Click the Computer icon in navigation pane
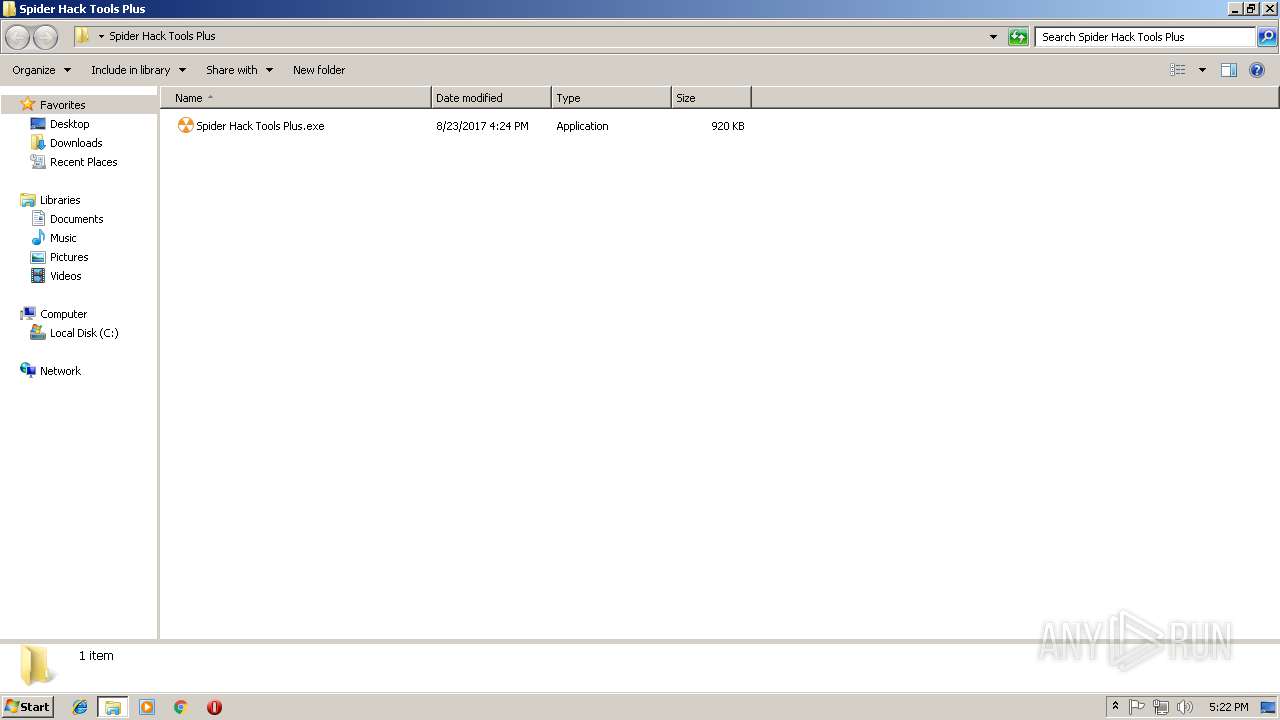 point(28,314)
